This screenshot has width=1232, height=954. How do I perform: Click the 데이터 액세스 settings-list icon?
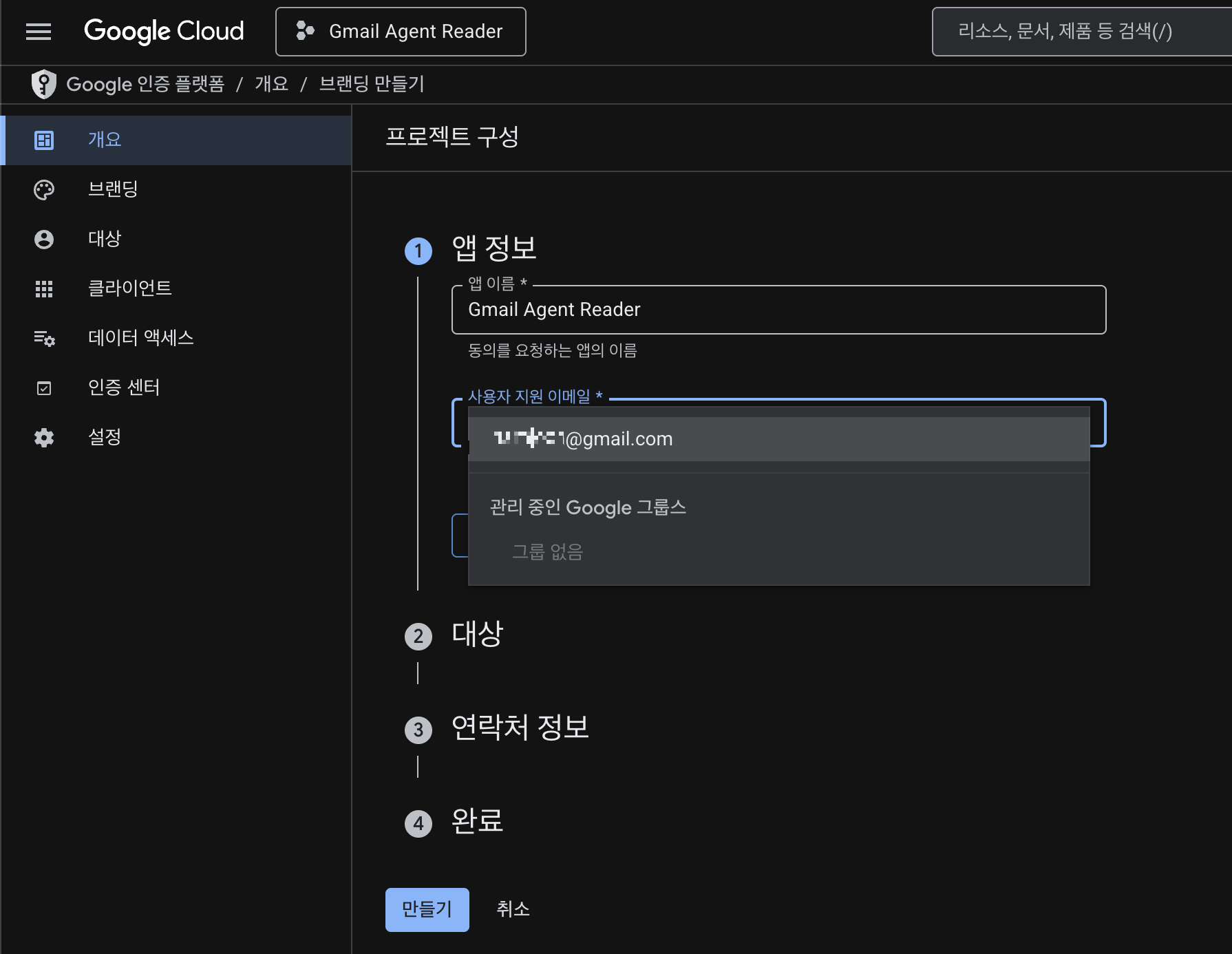(45, 339)
